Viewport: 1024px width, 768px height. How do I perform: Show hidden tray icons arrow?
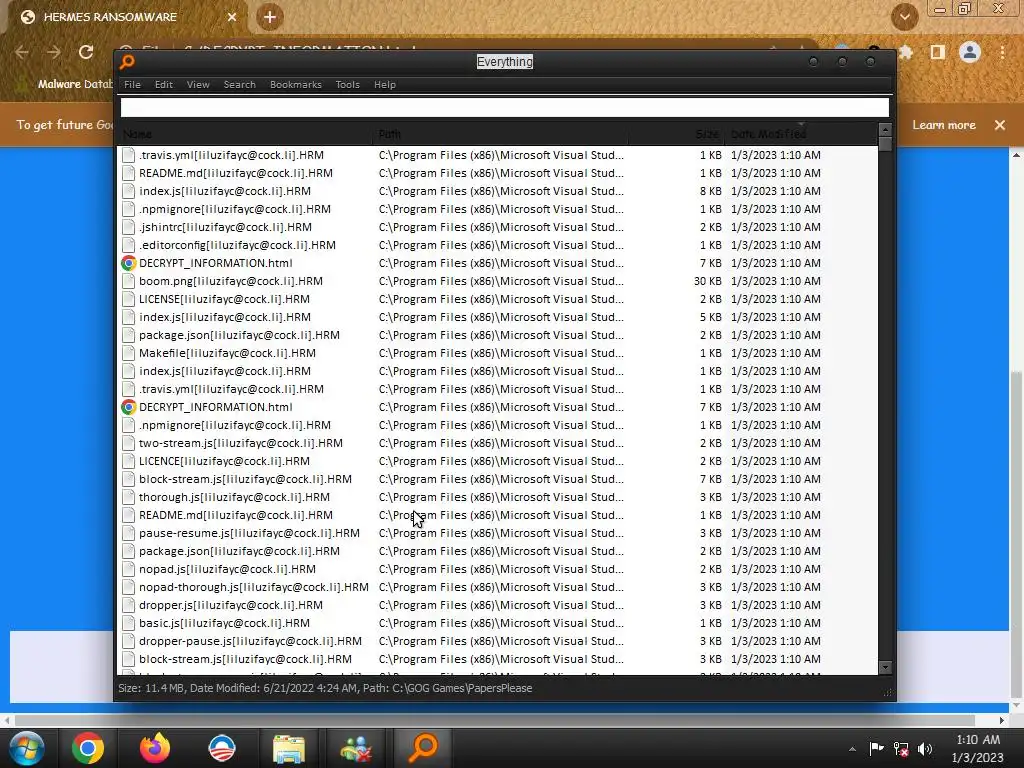[x=852, y=750]
